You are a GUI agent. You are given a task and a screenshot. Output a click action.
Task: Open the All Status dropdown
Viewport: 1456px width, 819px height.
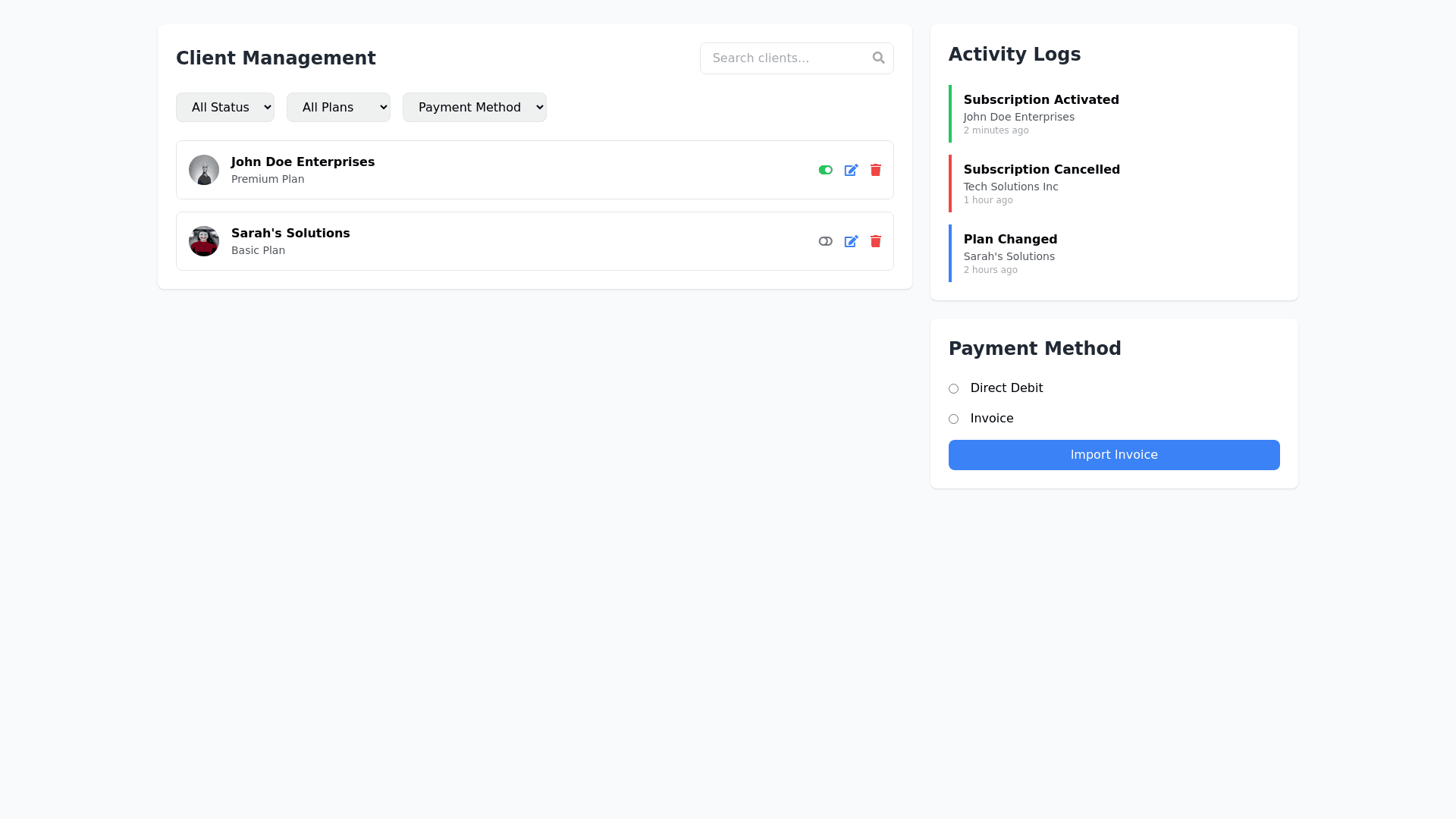[225, 107]
